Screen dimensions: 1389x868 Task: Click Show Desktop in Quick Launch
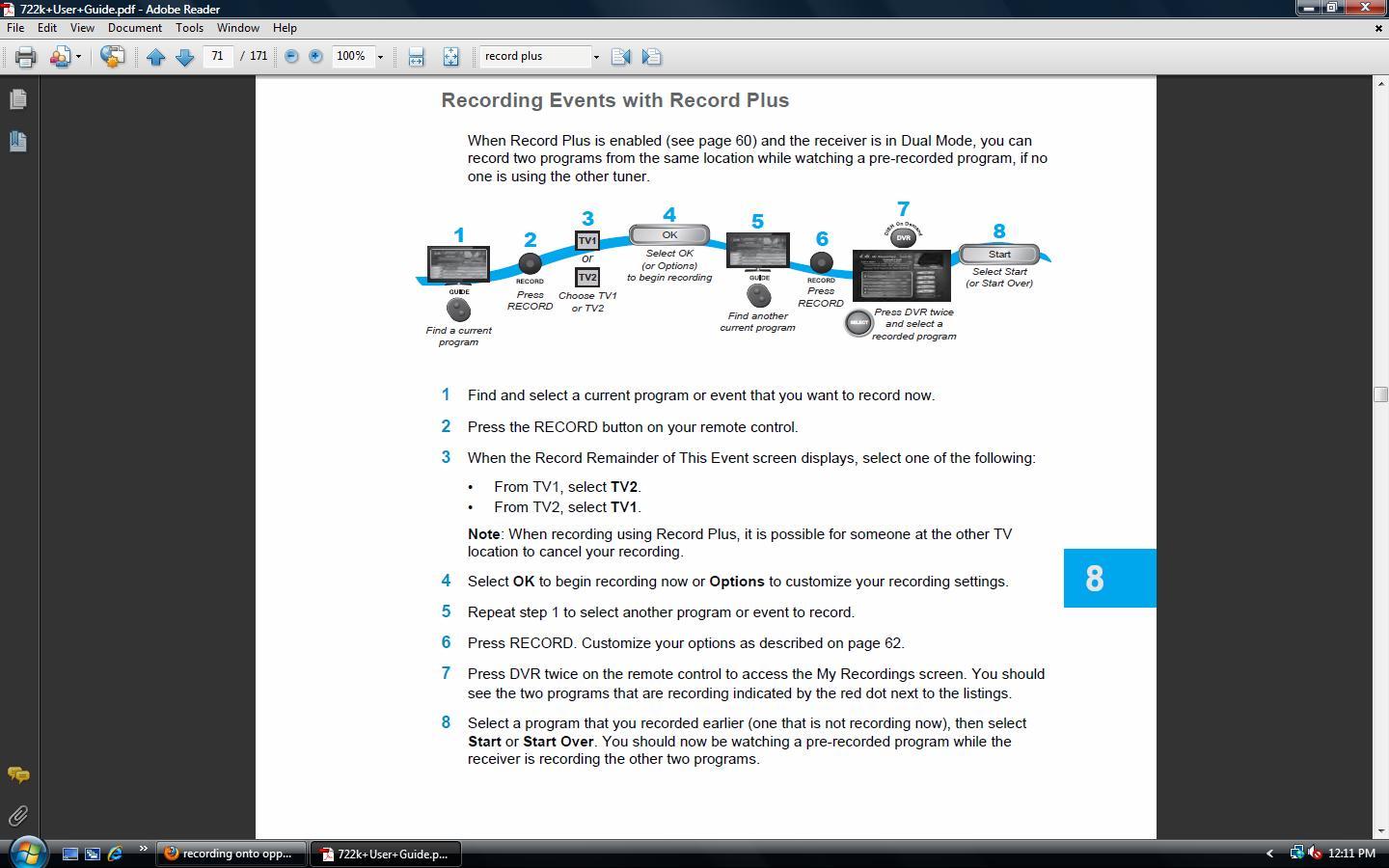(x=69, y=854)
